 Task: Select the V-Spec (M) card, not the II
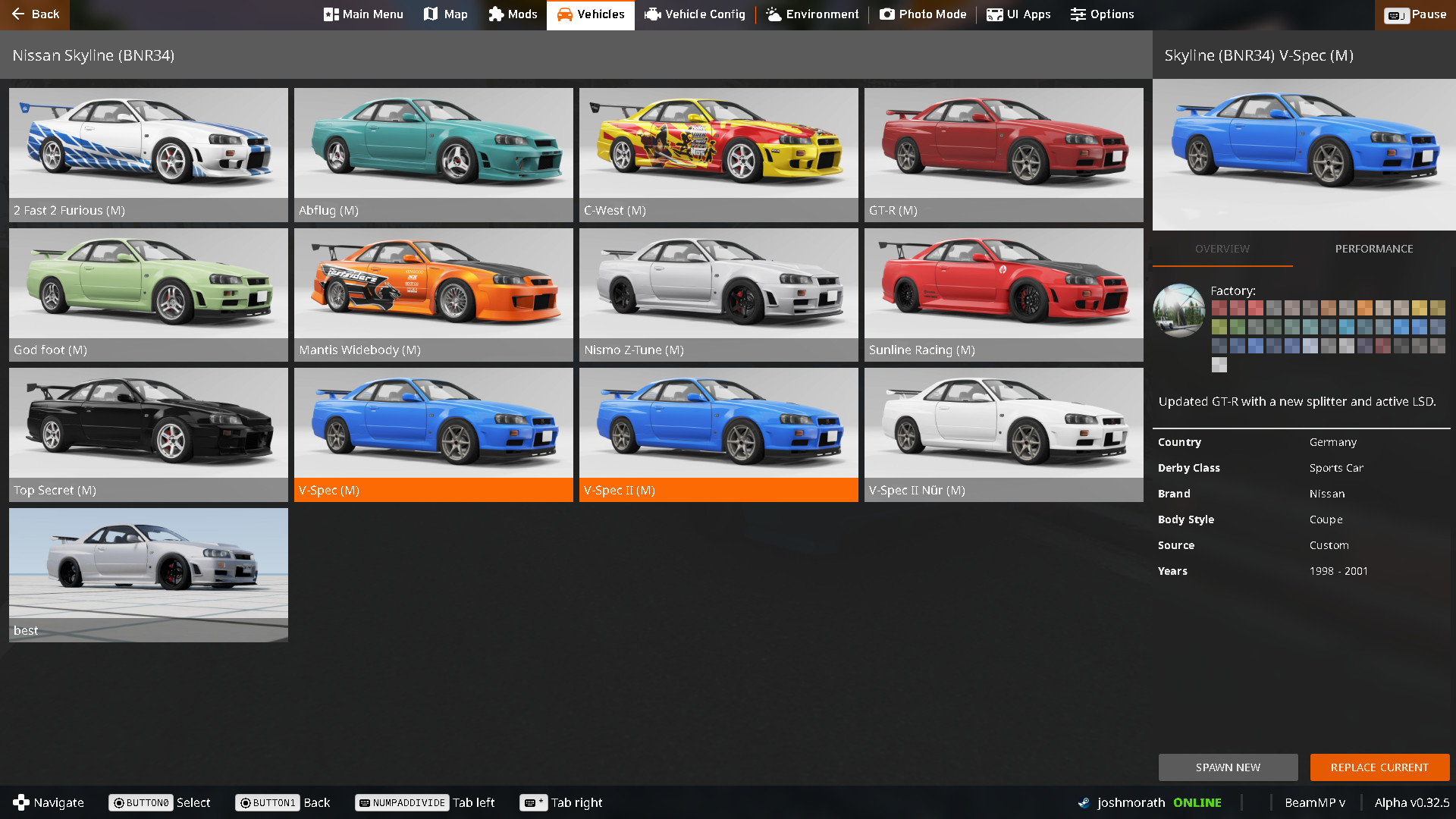pyautogui.click(x=434, y=435)
